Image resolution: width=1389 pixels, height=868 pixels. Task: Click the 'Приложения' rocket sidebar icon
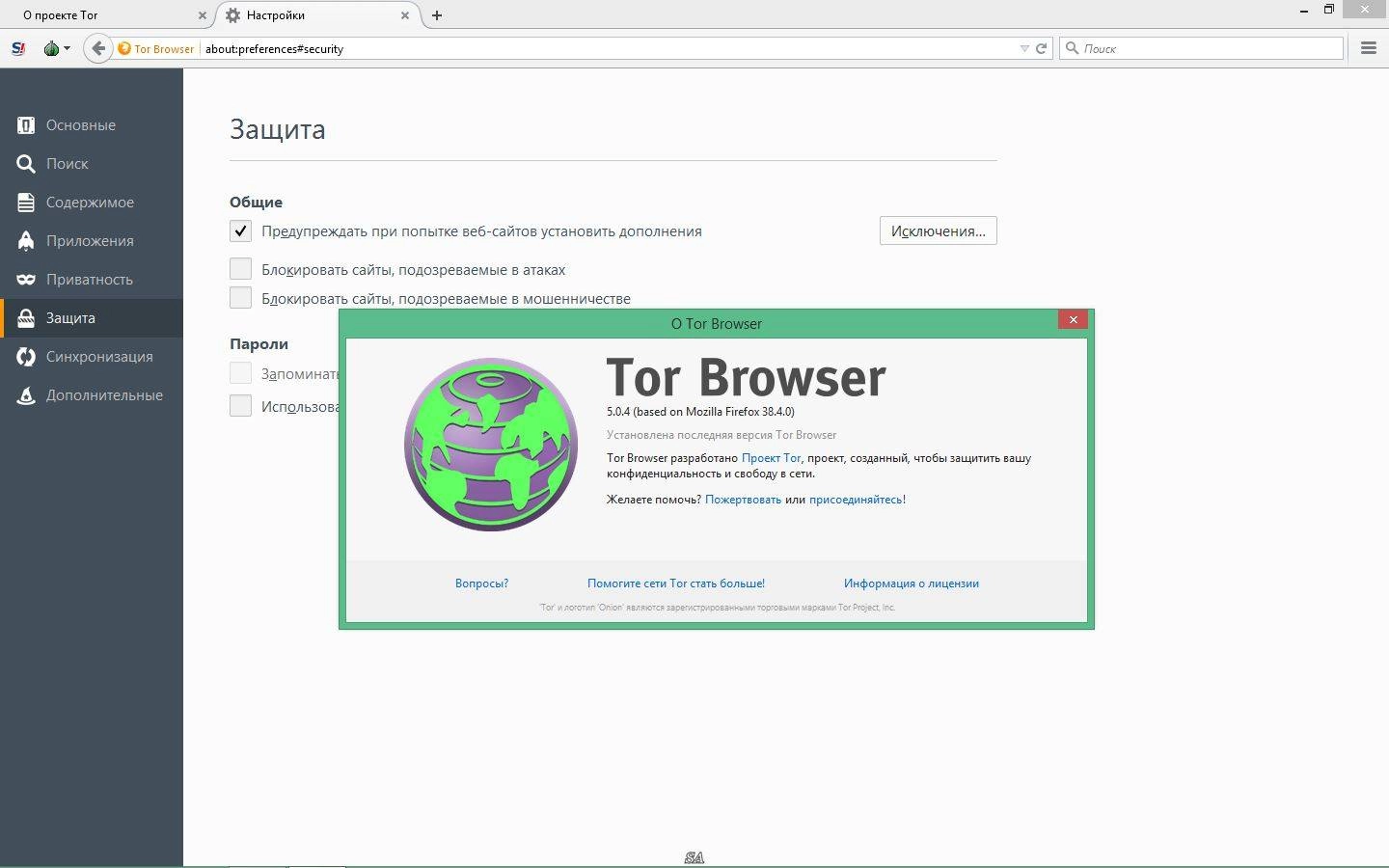click(x=26, y=241)
